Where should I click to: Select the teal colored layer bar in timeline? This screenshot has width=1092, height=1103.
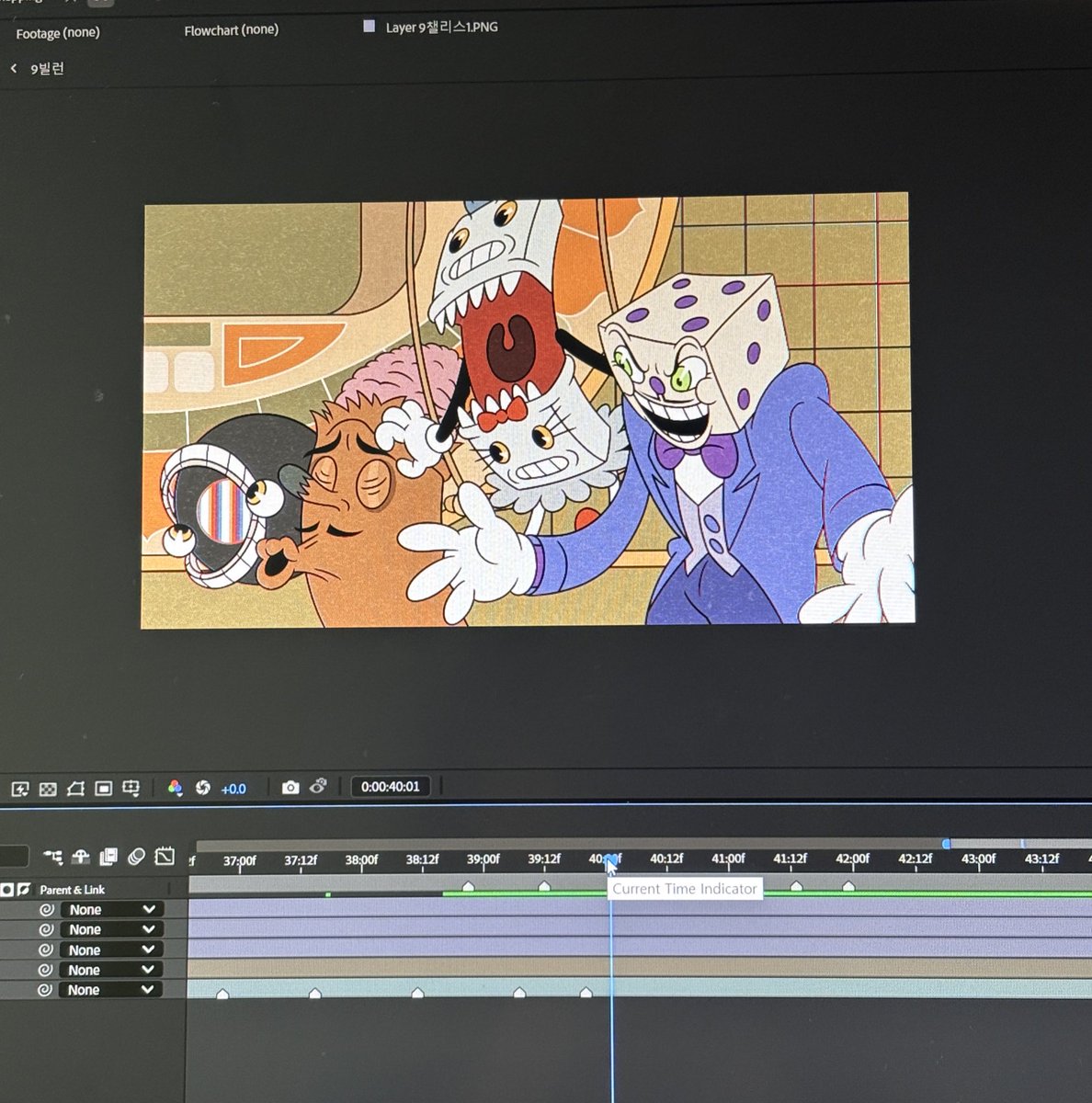click(x=640, y=988)
